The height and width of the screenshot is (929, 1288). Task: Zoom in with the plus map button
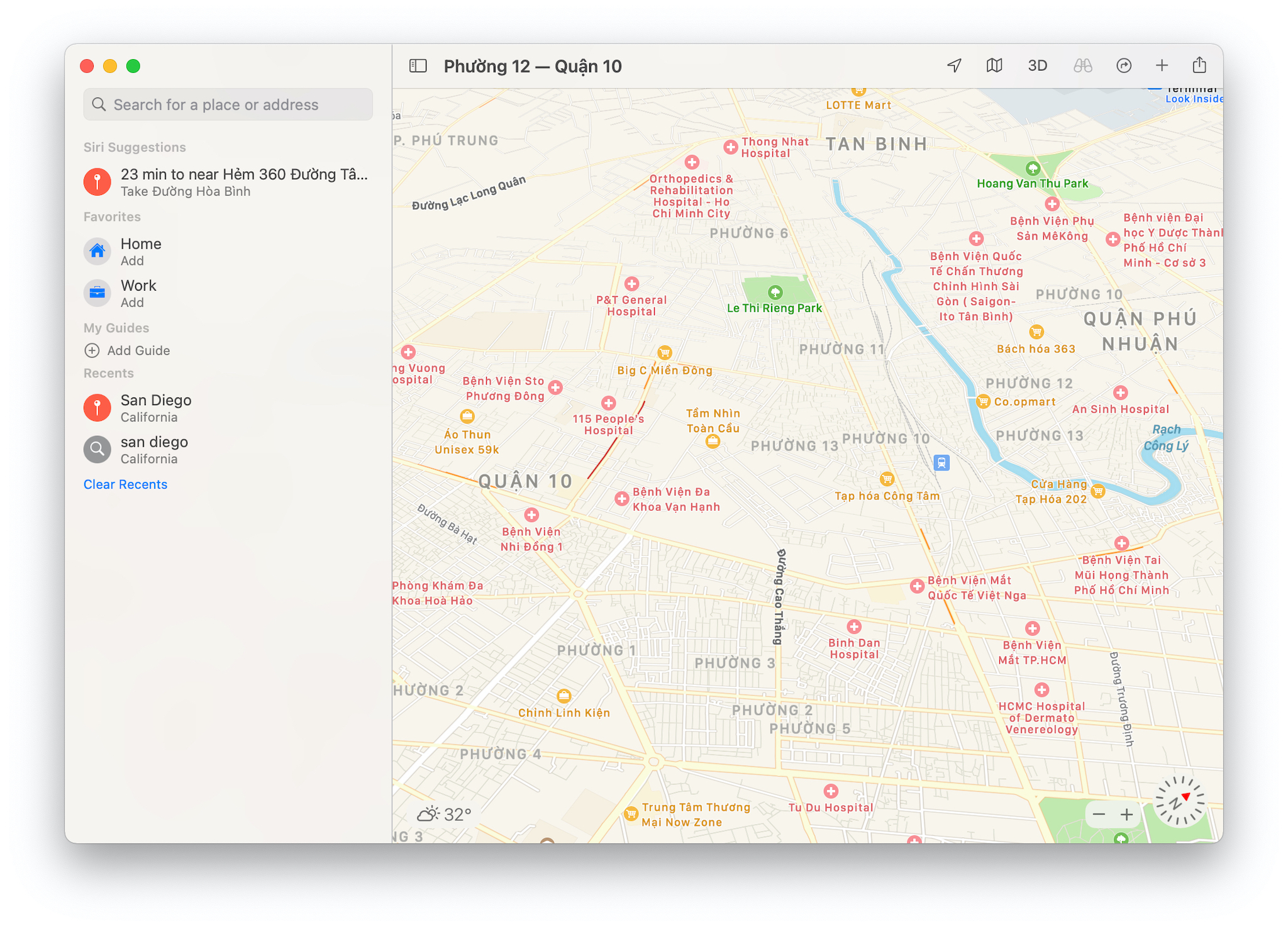(1126, 815)
